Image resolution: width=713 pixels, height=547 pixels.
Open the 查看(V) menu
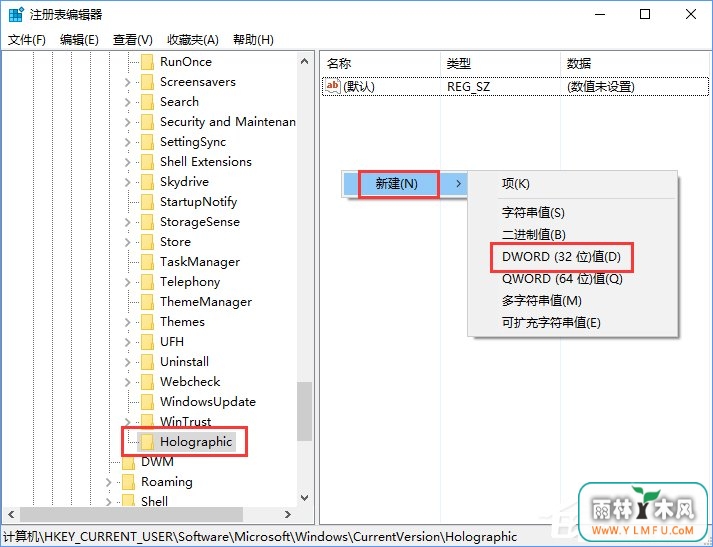point(133,40)
